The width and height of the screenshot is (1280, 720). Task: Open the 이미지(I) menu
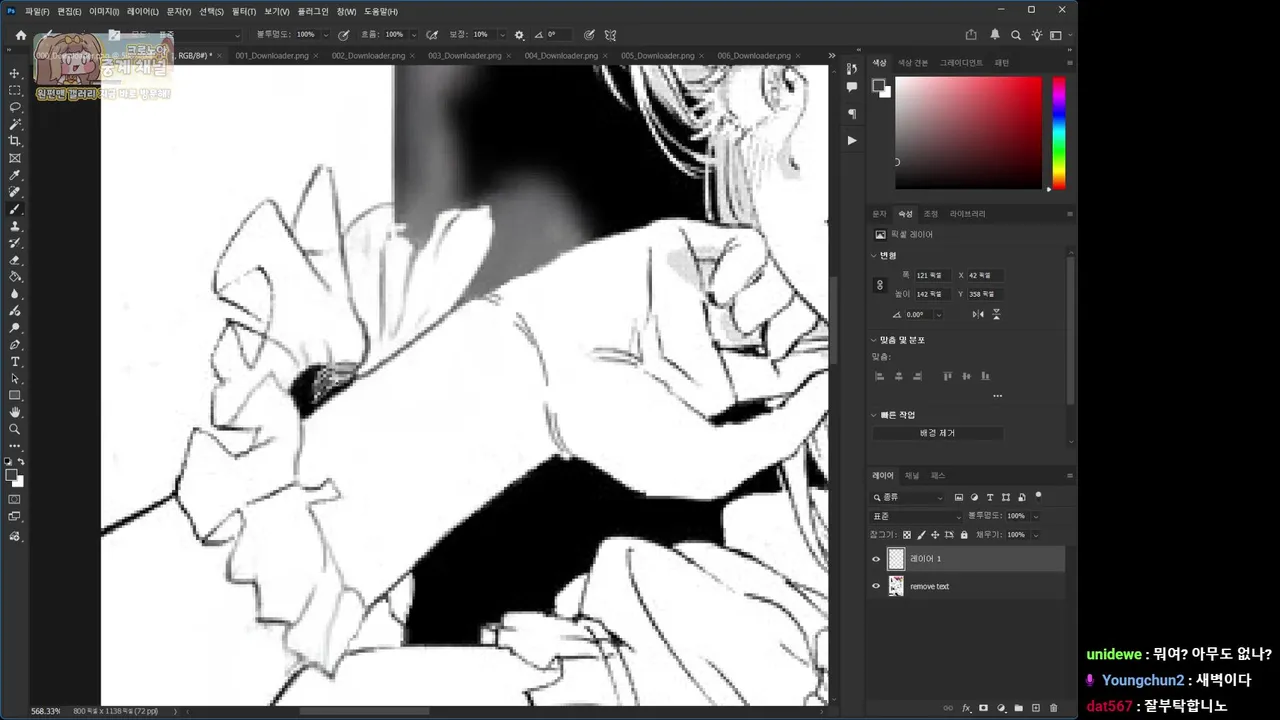click(x=104, y=11)
